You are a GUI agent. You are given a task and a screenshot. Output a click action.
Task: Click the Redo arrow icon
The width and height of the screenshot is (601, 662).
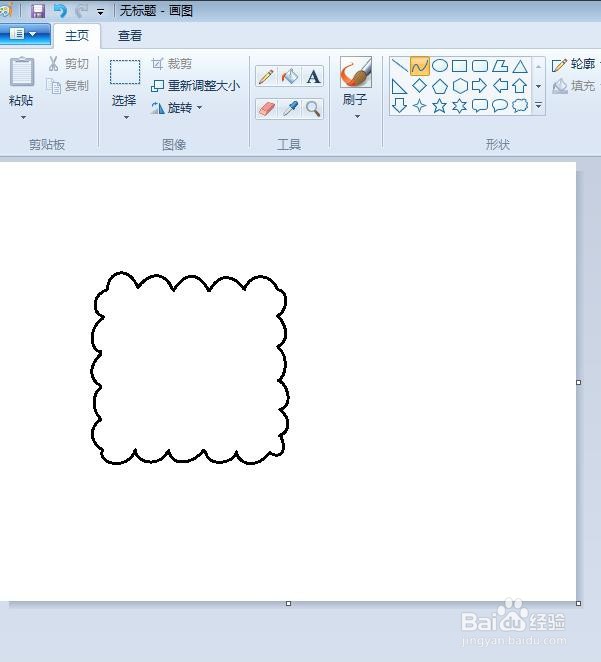coord(81,11)
